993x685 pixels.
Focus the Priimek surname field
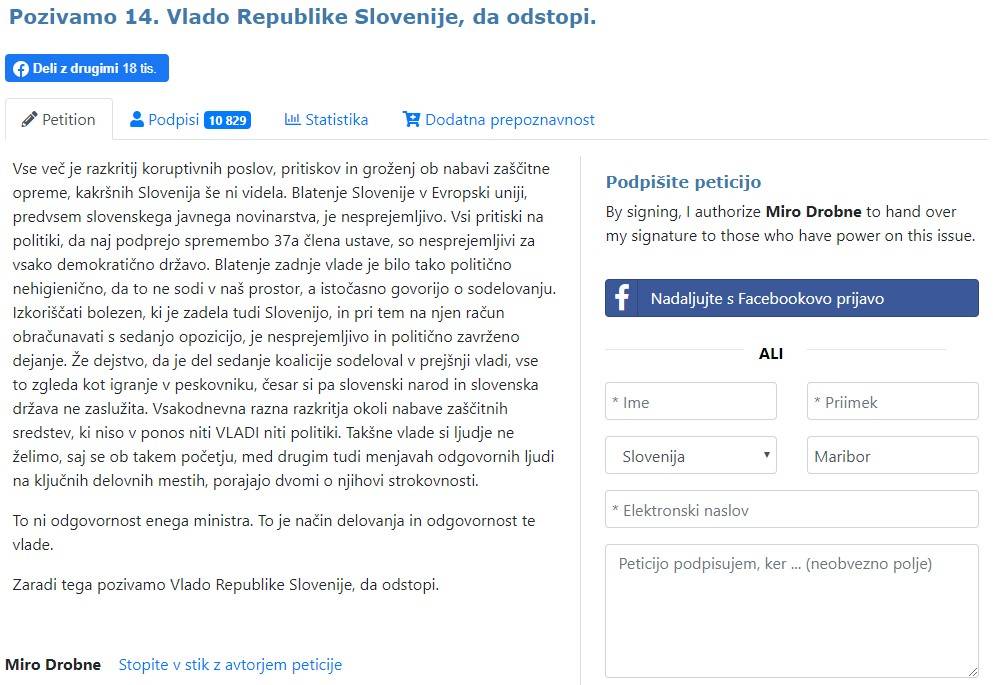(x=892, y=402)
